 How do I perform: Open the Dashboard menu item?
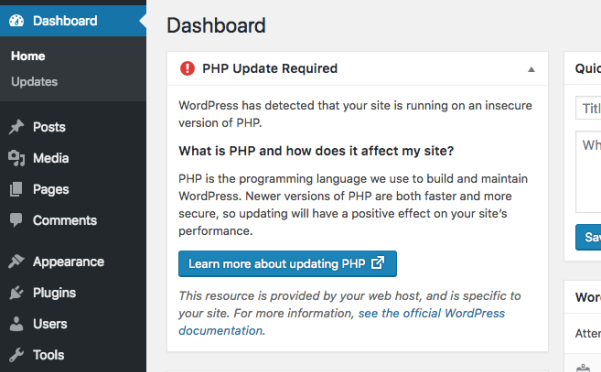click(x=73, y=21)
